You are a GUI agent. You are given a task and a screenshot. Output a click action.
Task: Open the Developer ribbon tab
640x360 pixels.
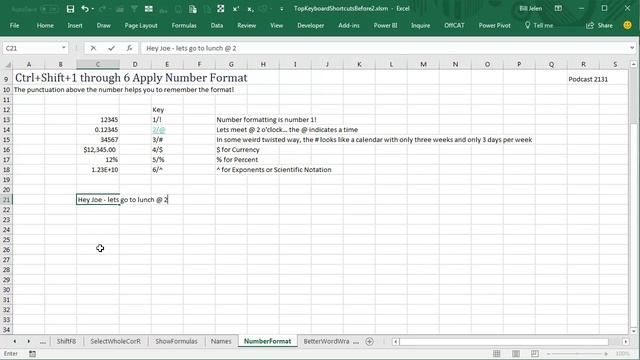point(311,25)
